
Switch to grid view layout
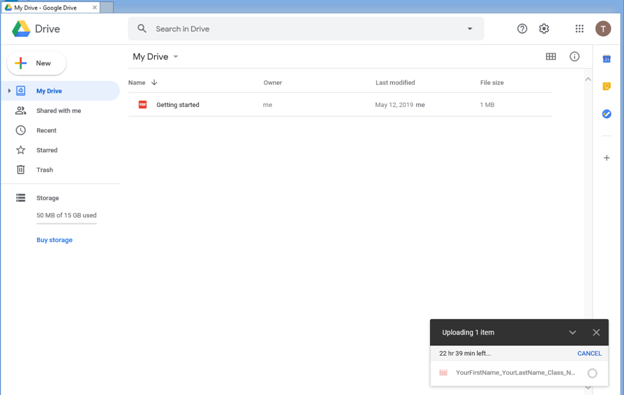pos(551,56)
